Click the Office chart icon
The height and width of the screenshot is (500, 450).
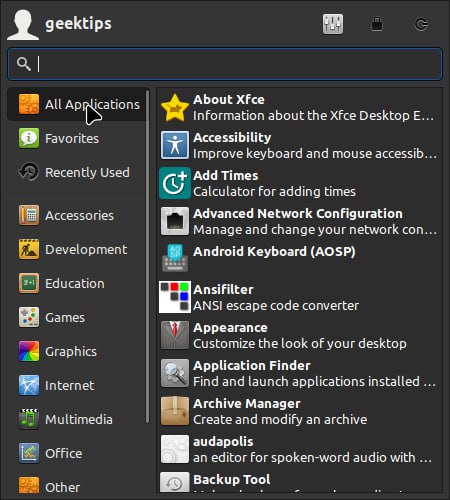click(x=29, y=453)
